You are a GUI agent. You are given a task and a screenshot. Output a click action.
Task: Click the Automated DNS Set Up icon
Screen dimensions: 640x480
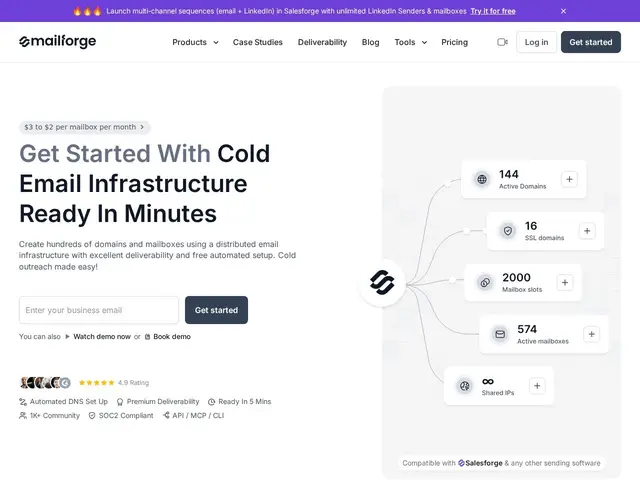pos(23,402)
